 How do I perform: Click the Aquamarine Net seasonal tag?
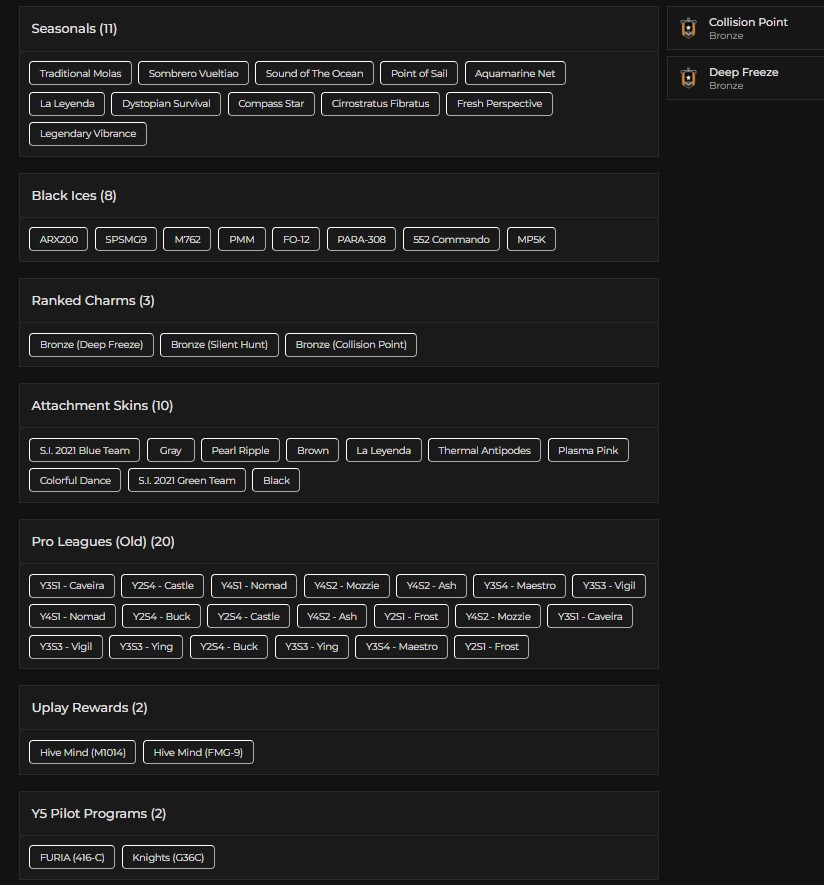coord(515,73)
